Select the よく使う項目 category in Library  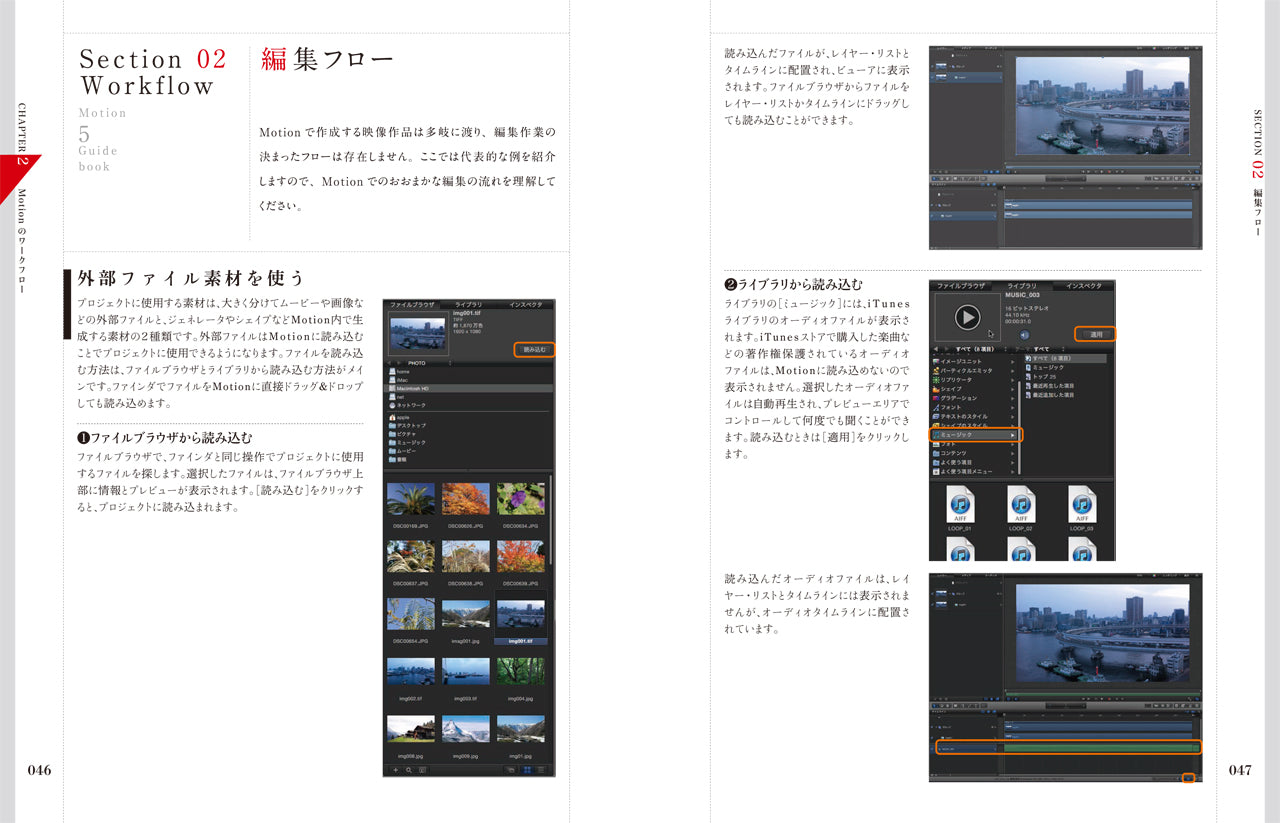[974, 463]
